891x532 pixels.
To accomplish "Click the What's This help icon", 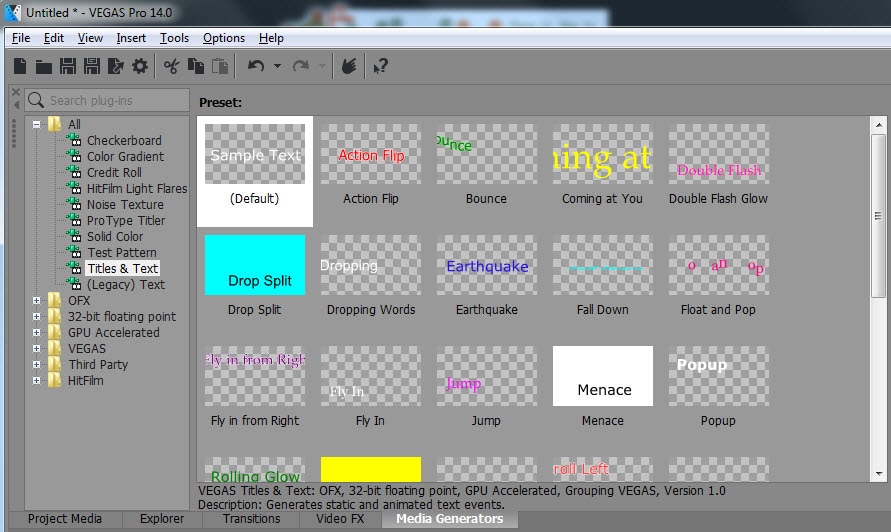I will 380,66.
